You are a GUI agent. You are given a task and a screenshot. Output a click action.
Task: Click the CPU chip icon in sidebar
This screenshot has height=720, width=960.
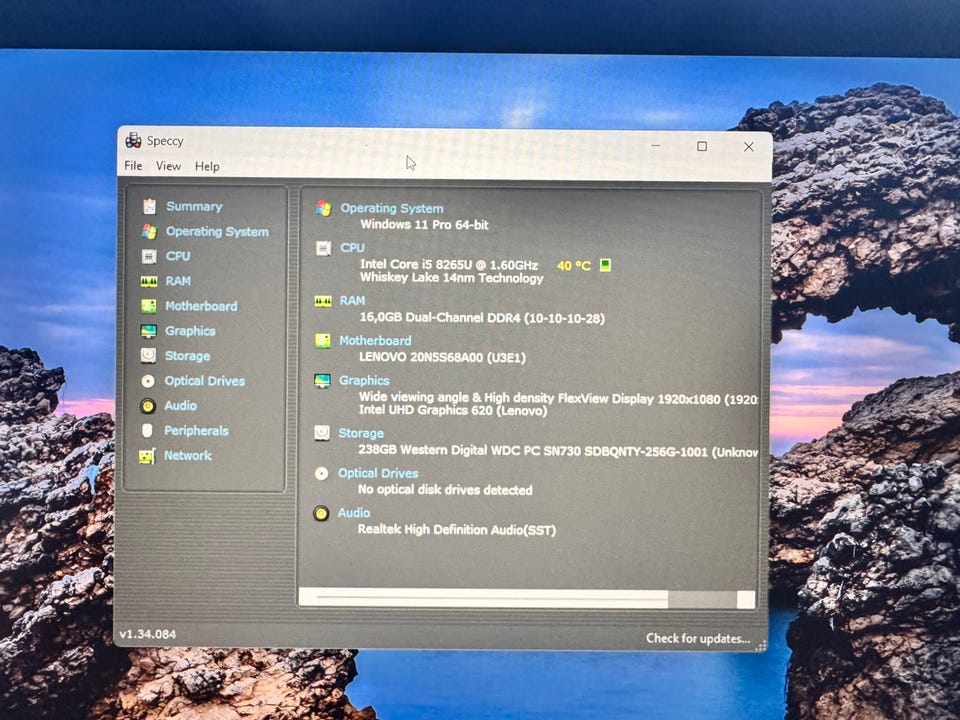pos(149,256)
